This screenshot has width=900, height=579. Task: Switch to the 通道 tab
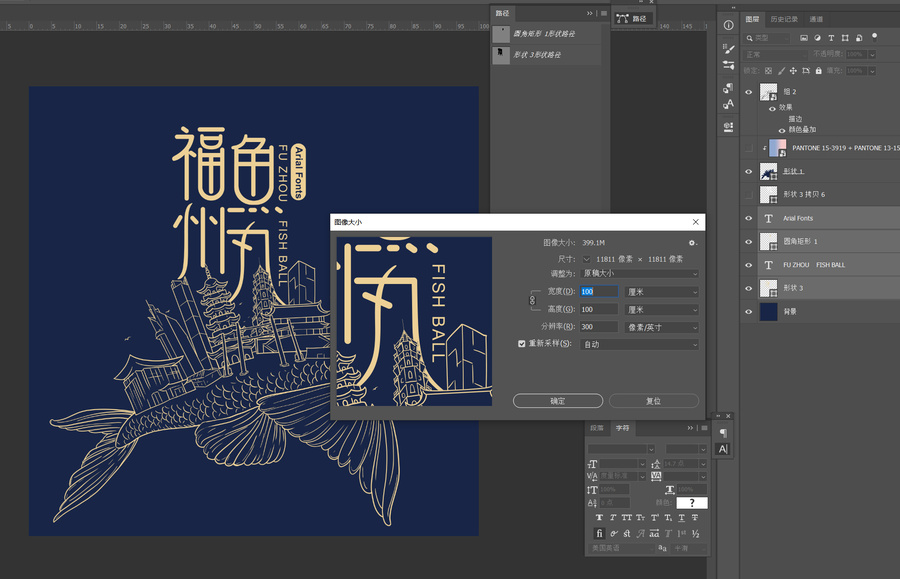click(x=816, y=19)
